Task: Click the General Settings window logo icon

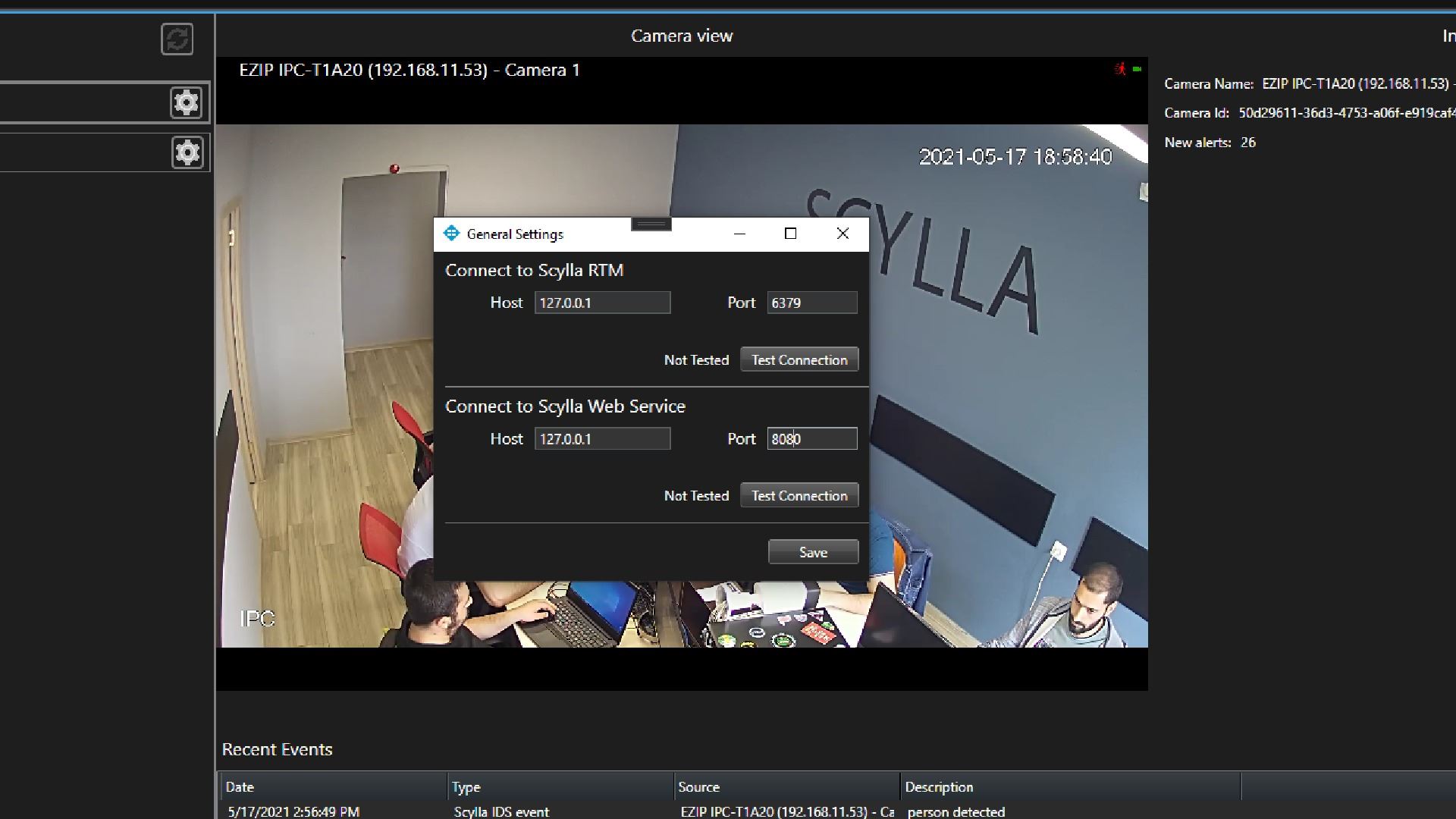Action: pyautogui.click(x=452, y=234)
